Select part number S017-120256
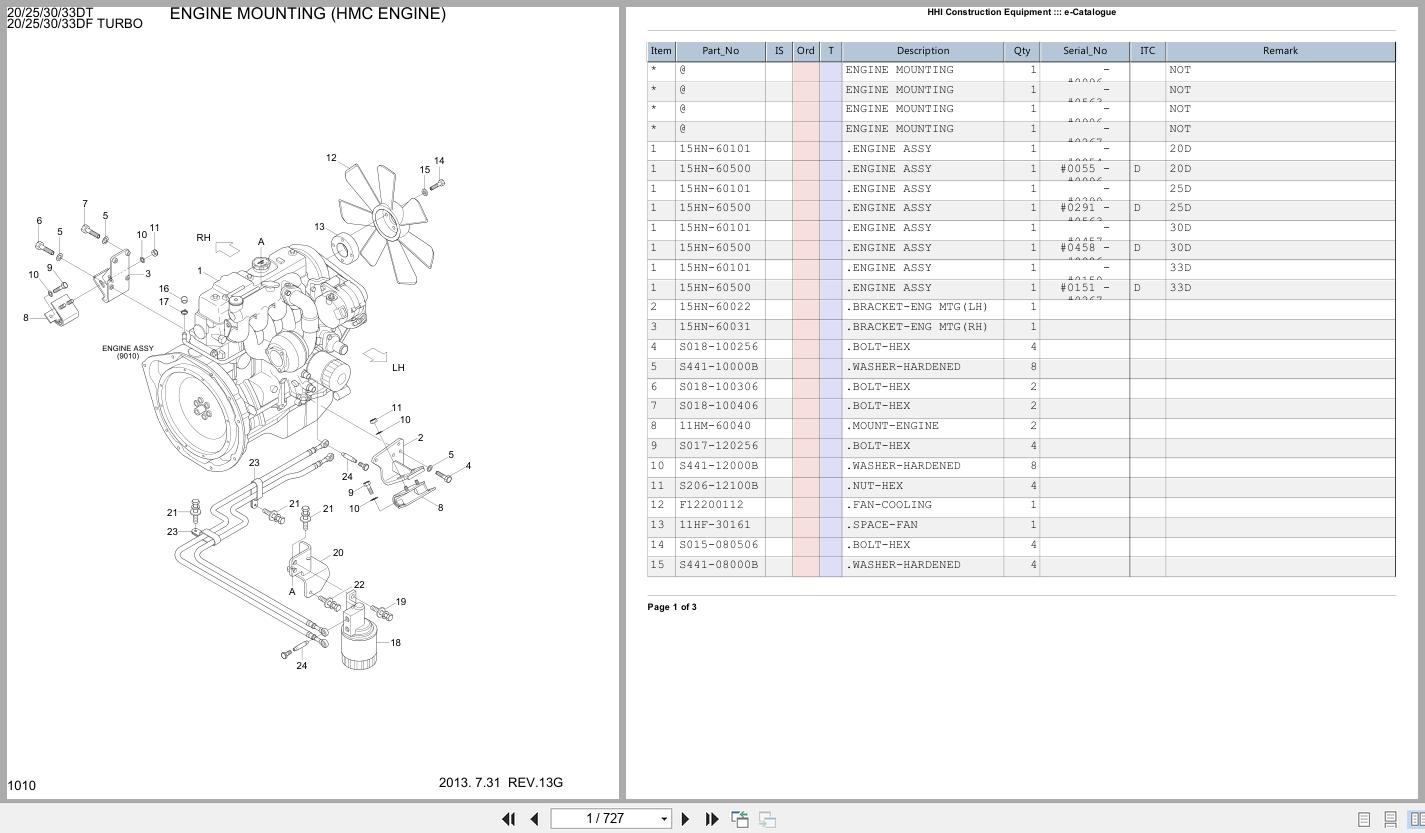The height and width of the screenshot is (833, 1425). (x=719, y=446)
